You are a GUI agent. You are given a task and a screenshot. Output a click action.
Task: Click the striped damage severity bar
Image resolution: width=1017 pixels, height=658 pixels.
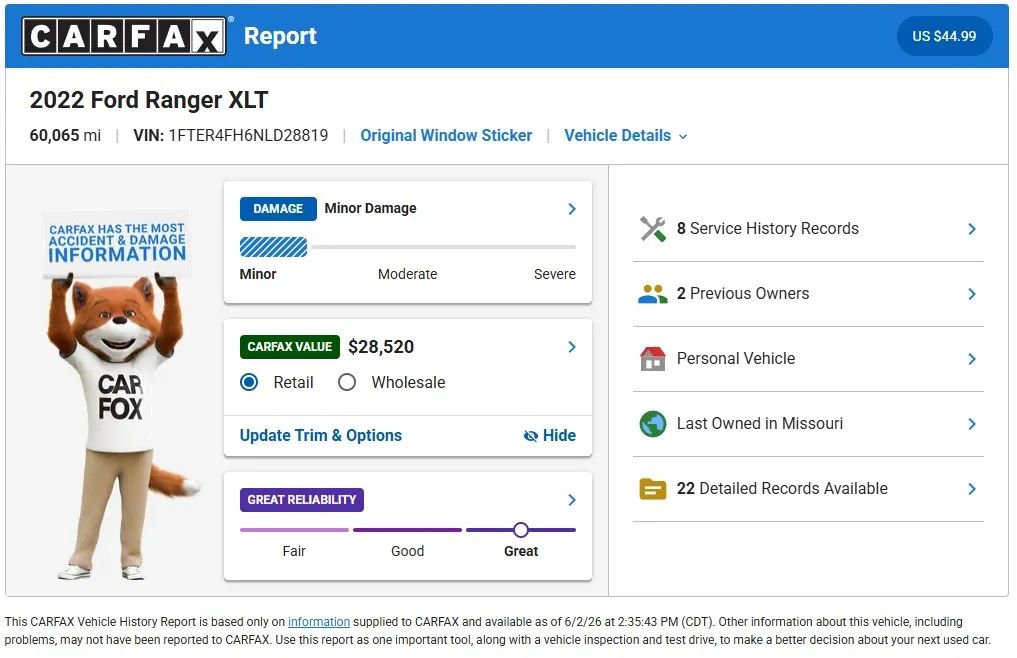[273, 247]
